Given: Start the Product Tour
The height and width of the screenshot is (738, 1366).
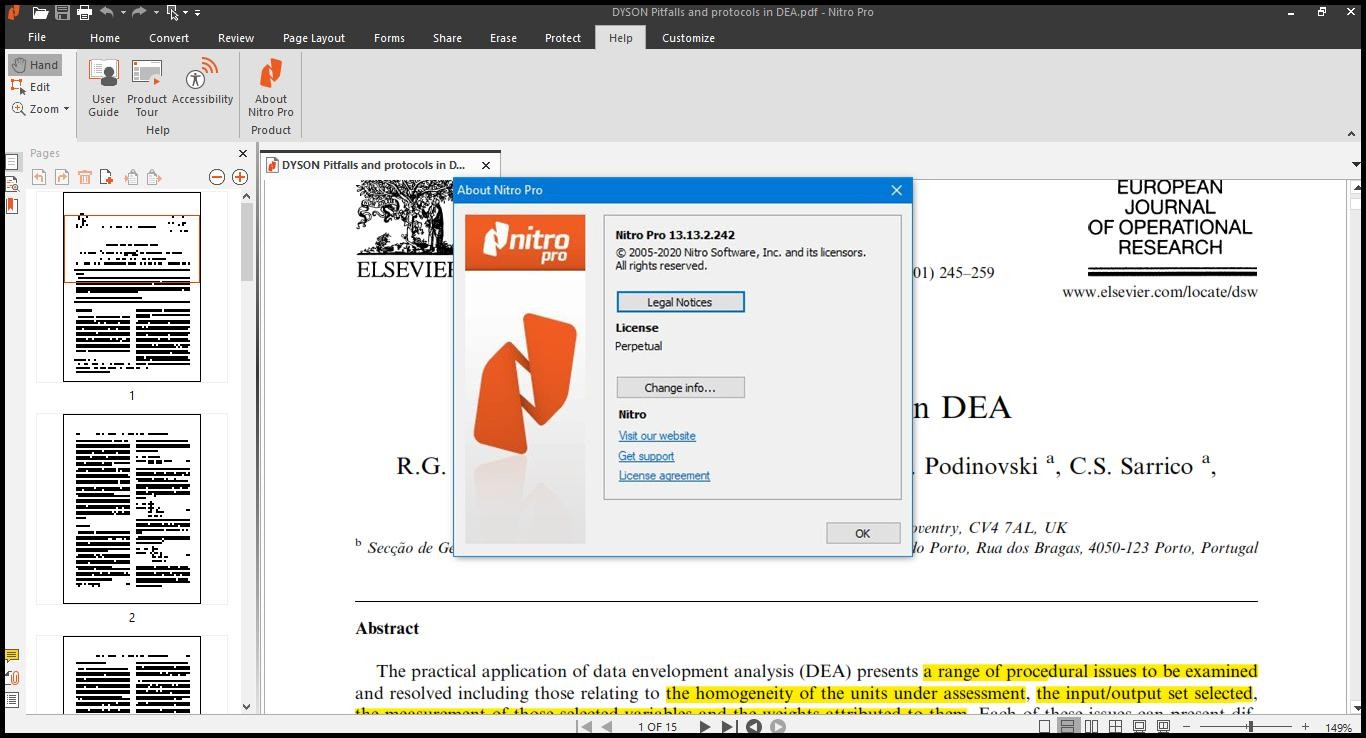Looking at the screenshot, I should click(x=147, y=88).
